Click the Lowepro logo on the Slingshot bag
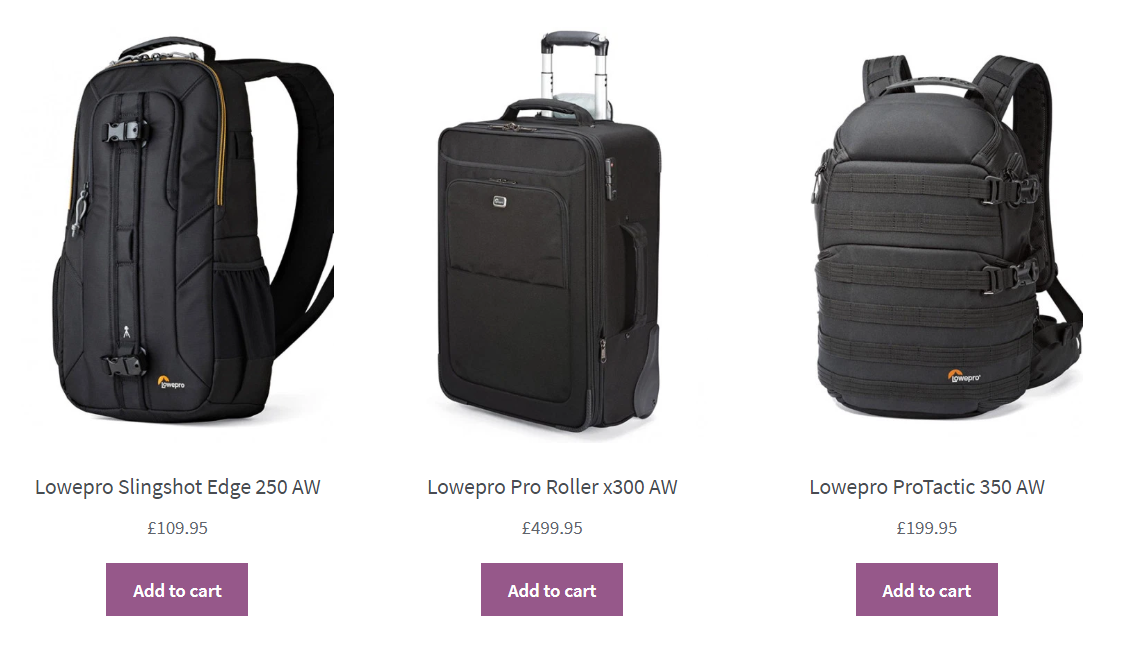The height and width of the screenshot is (657, 1126). [171, 382]
